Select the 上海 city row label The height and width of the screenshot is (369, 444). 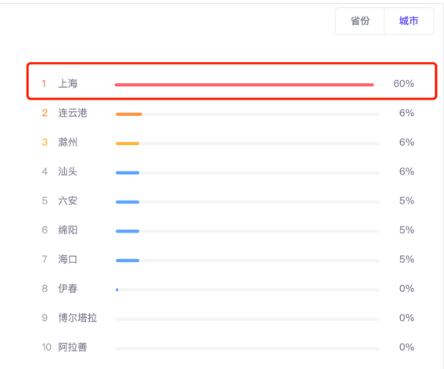[68, 83]
